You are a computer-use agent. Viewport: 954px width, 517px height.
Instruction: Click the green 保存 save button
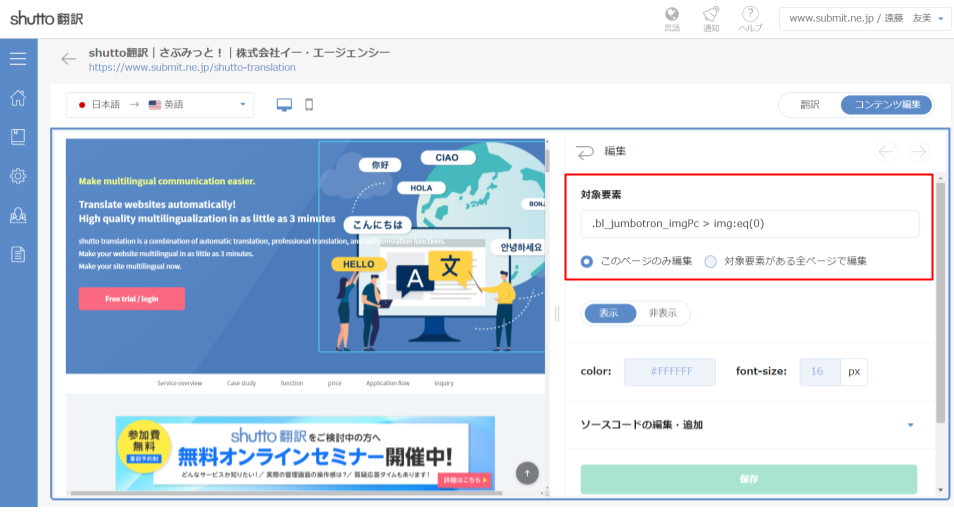tap(748, 479)
